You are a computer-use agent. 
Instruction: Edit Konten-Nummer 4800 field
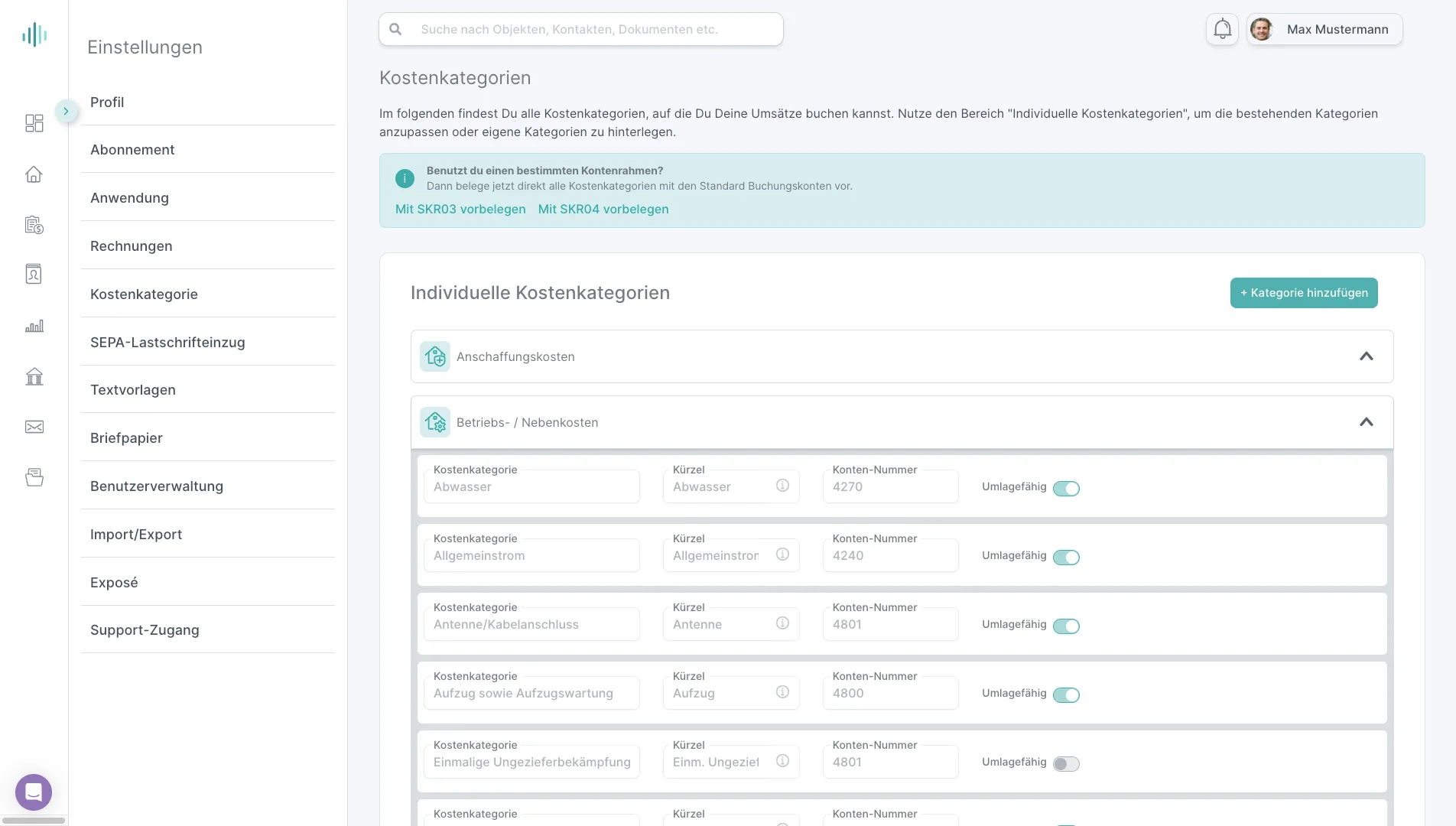click(891, 693)
